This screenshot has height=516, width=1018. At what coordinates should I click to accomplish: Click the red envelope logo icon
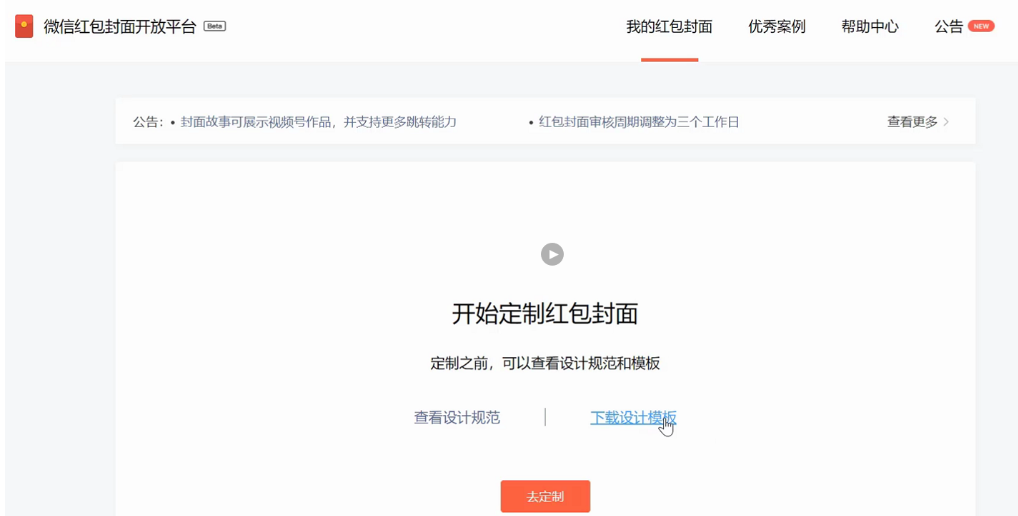point(24,26)
